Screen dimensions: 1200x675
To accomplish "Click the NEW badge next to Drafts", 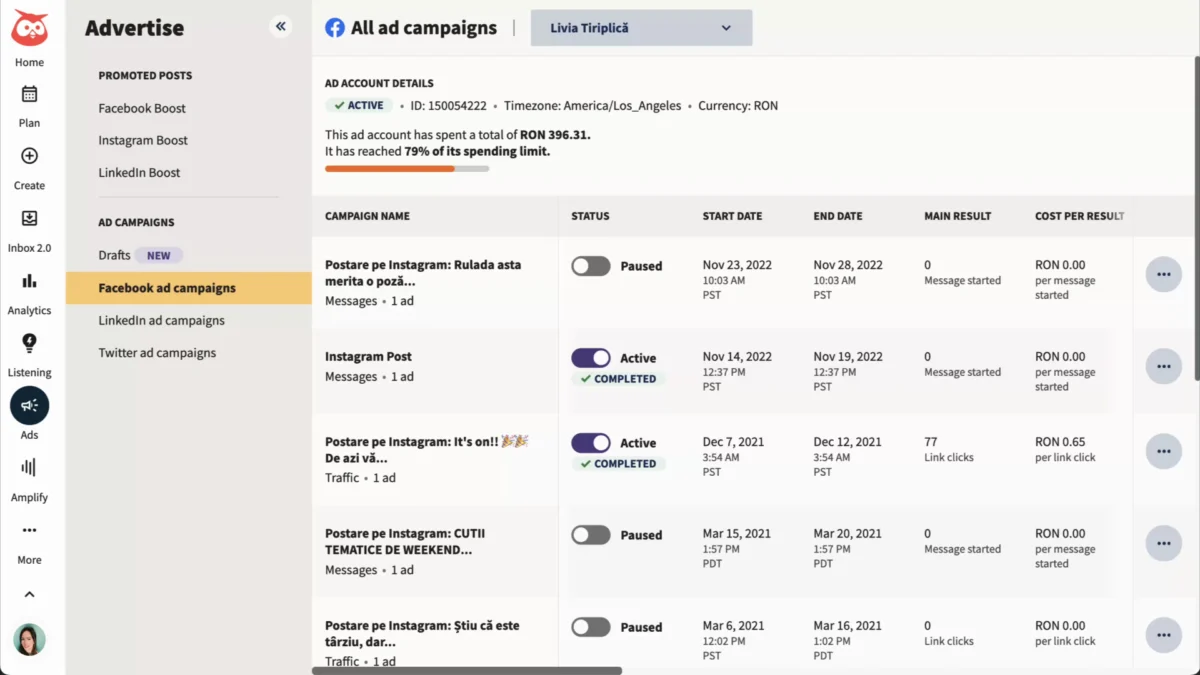I will tap(159, 255).
